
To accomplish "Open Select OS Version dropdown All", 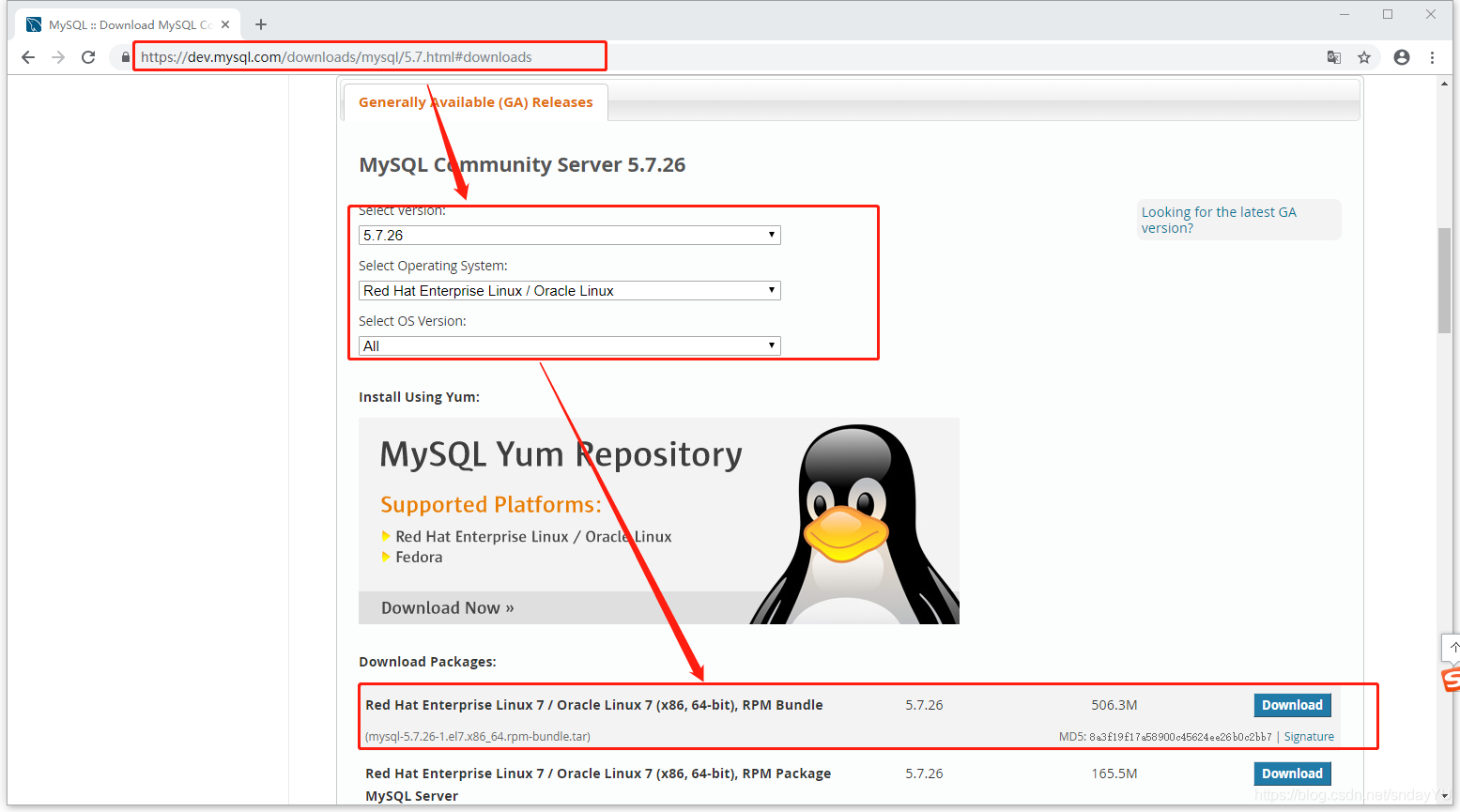I will click(x=570, y=346).
